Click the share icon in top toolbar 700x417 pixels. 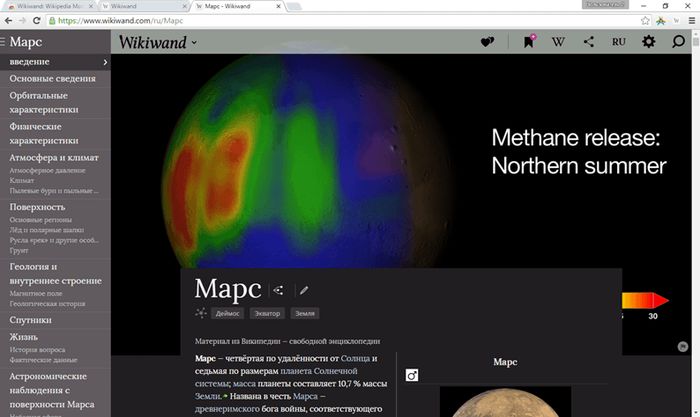588,42
